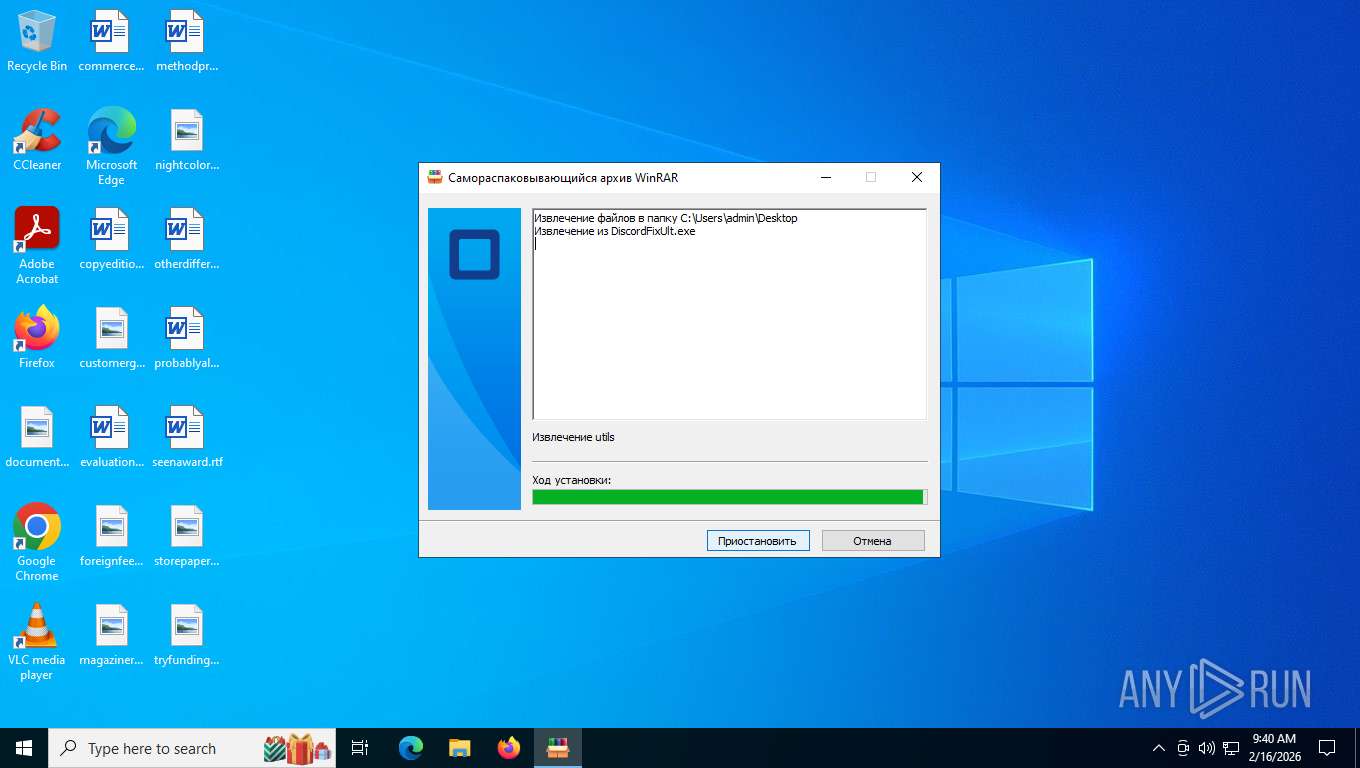
Task: Click the WinRAR SFX taskbar button
Action: [558, 748]
